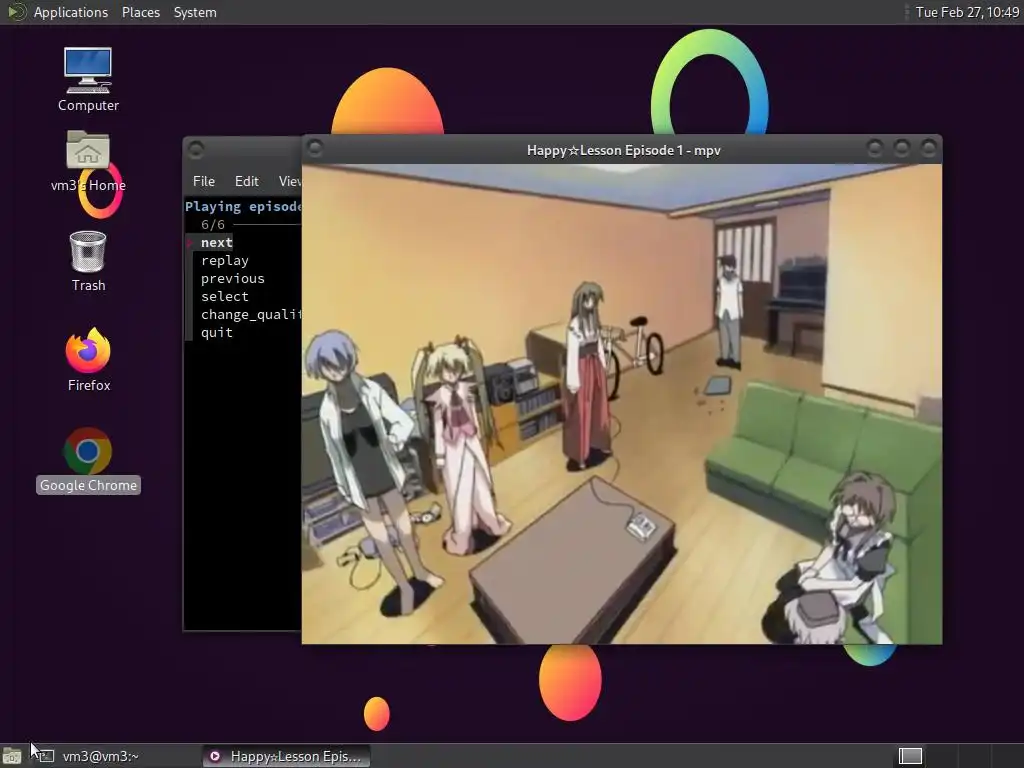Select 'change_quality' option in terminal list
This screenshot has width=1024, height=768.
(251, 314)
